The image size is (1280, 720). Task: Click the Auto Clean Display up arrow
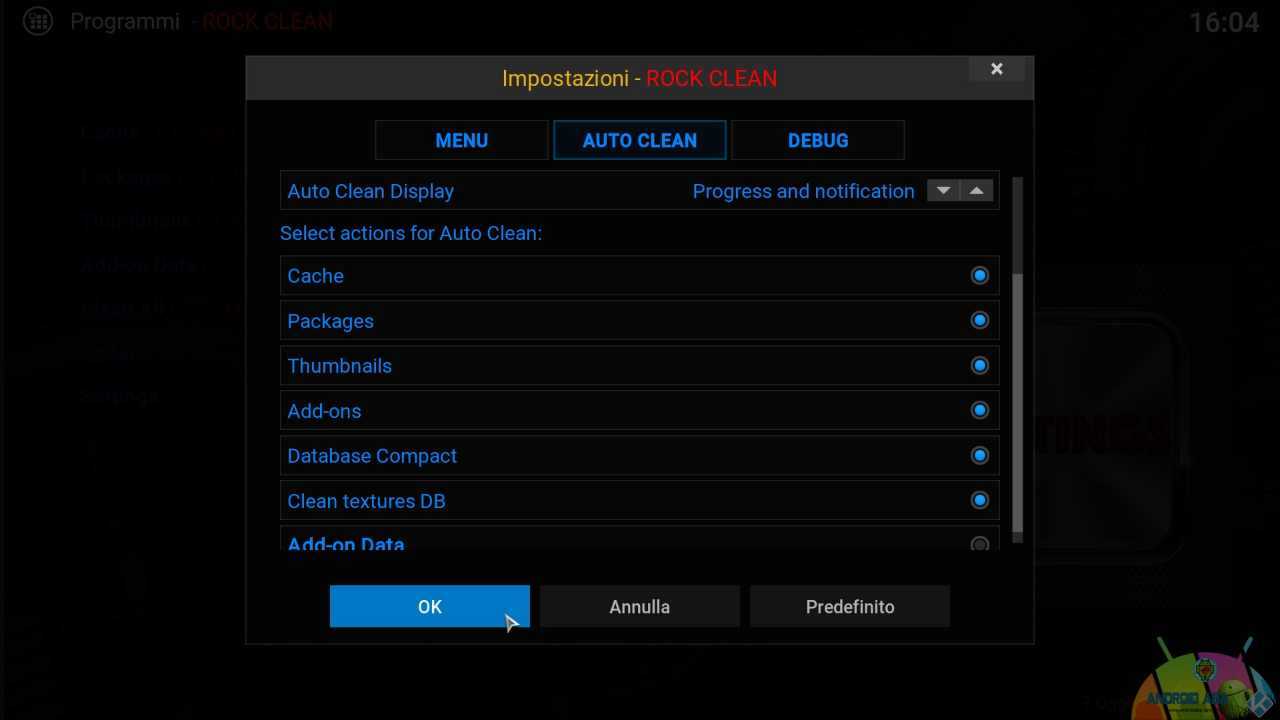point(977,191)
